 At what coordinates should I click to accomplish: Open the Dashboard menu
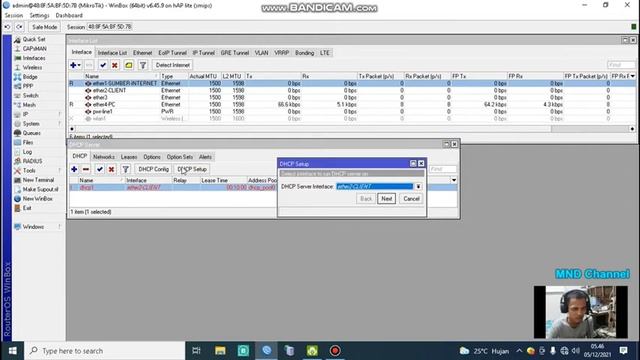tap(69, 16)
